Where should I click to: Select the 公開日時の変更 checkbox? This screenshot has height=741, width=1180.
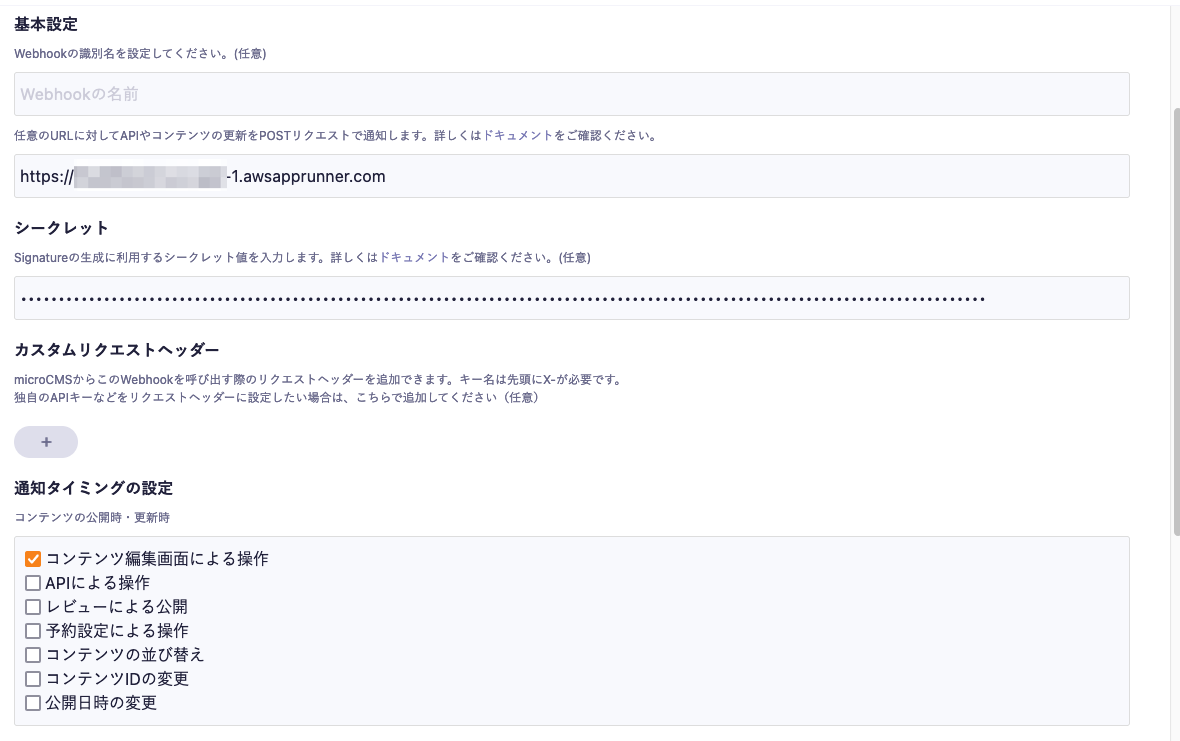click(33, 703)
